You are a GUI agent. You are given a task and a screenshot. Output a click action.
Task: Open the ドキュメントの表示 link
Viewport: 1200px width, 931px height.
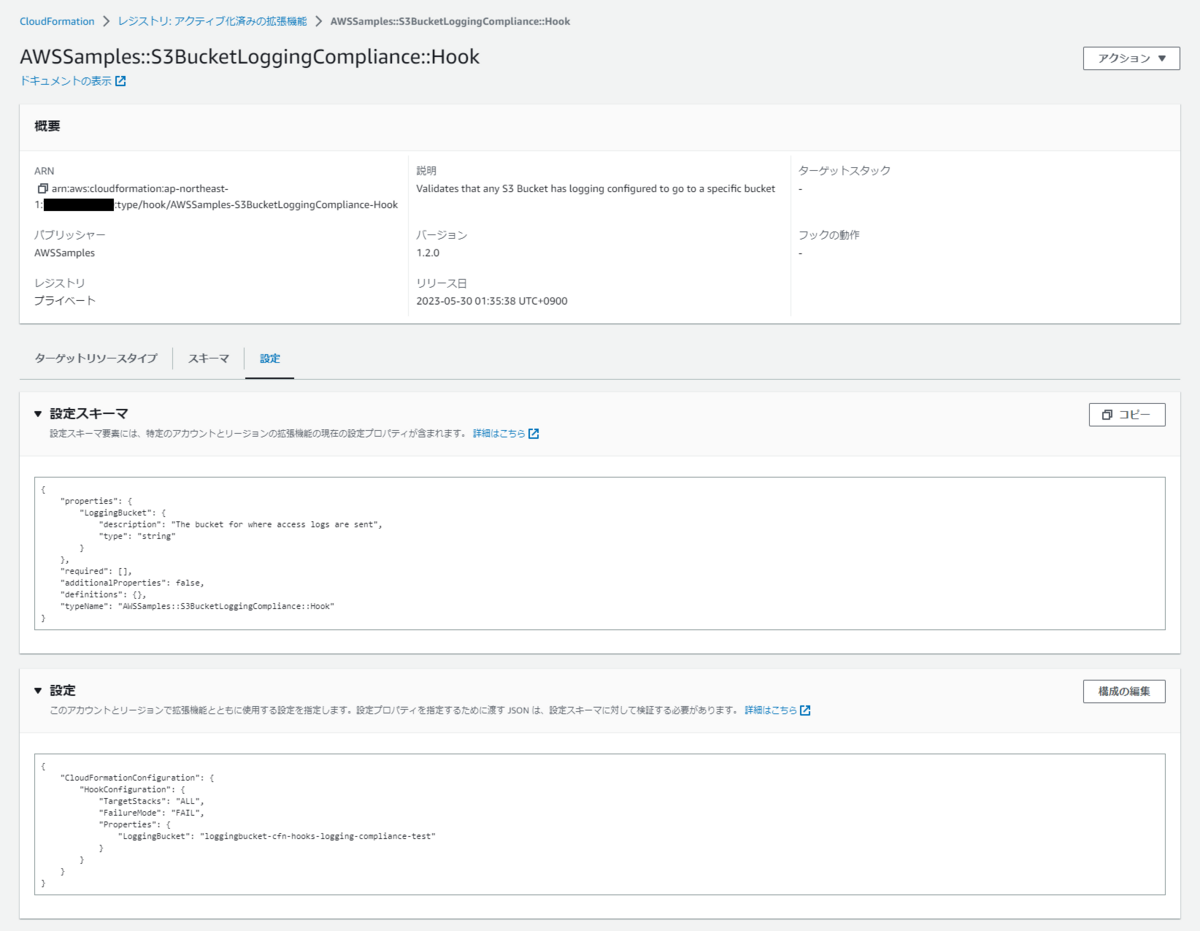pyautogui.click(x=65, y=81)
